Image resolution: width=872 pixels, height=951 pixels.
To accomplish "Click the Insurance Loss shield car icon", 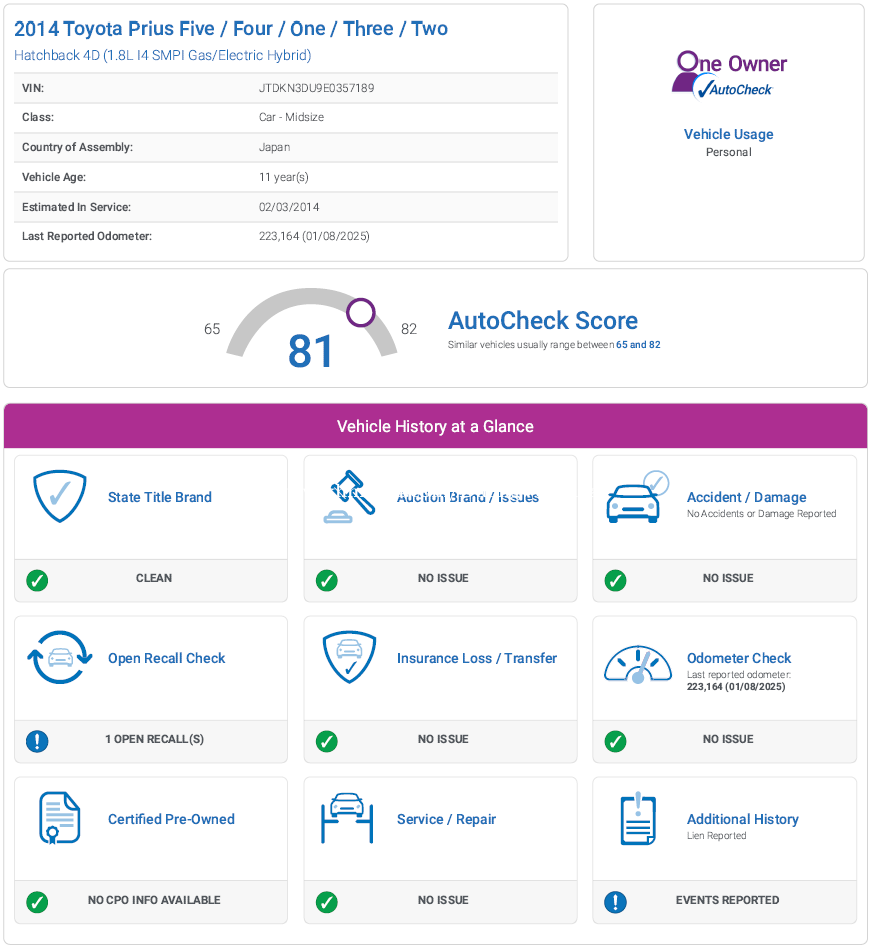I will (349, 657).
